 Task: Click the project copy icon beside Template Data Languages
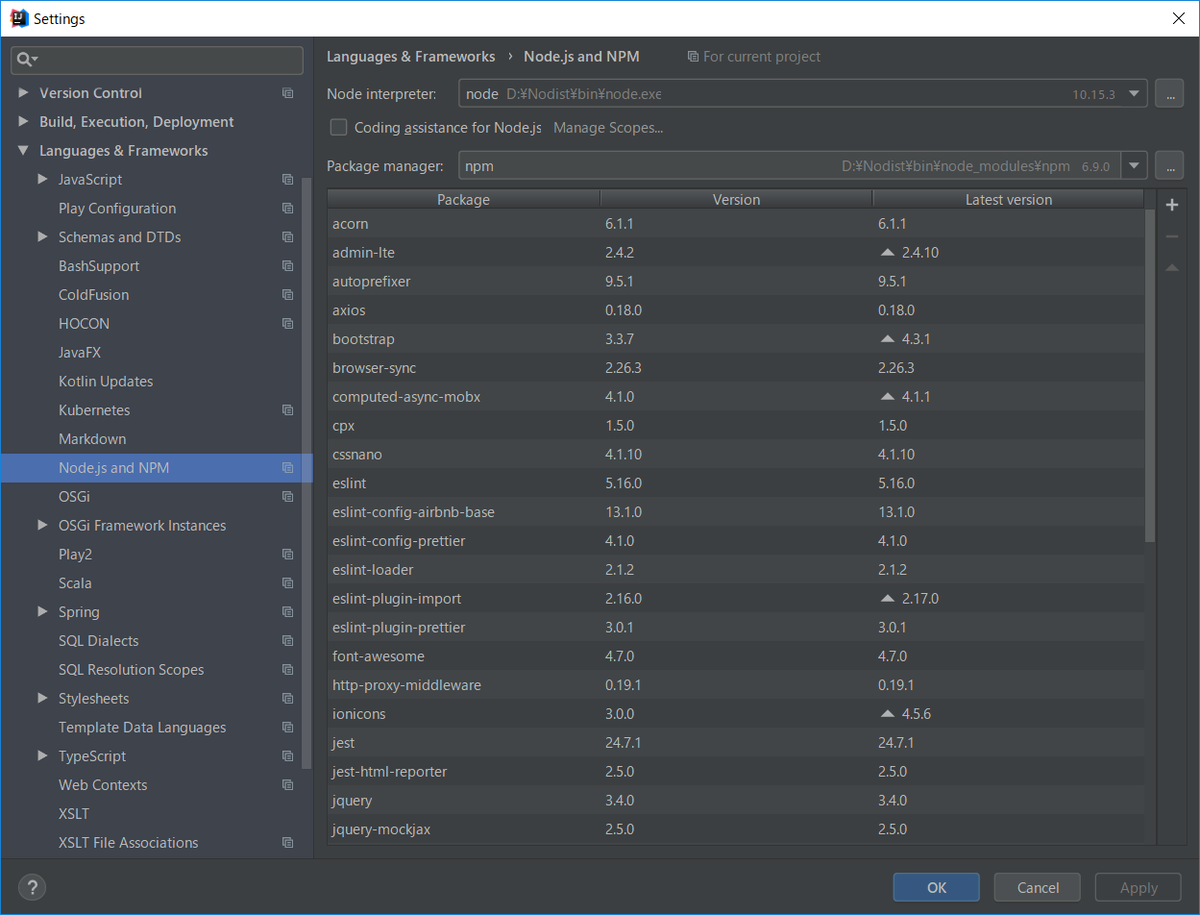(288, 727)
